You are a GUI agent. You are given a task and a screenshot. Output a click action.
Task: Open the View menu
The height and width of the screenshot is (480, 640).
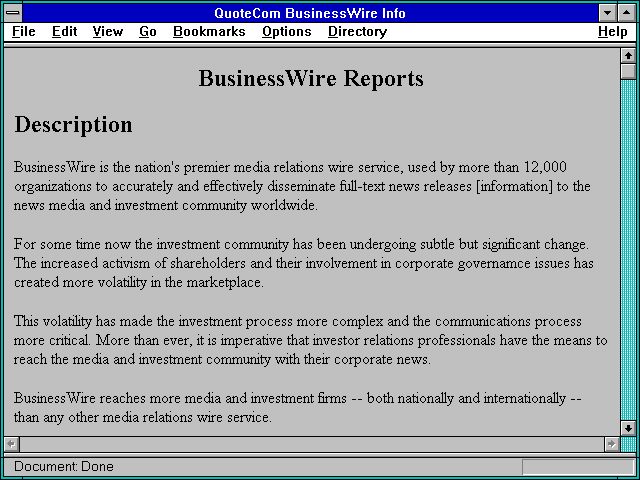(x=108, y=32)
